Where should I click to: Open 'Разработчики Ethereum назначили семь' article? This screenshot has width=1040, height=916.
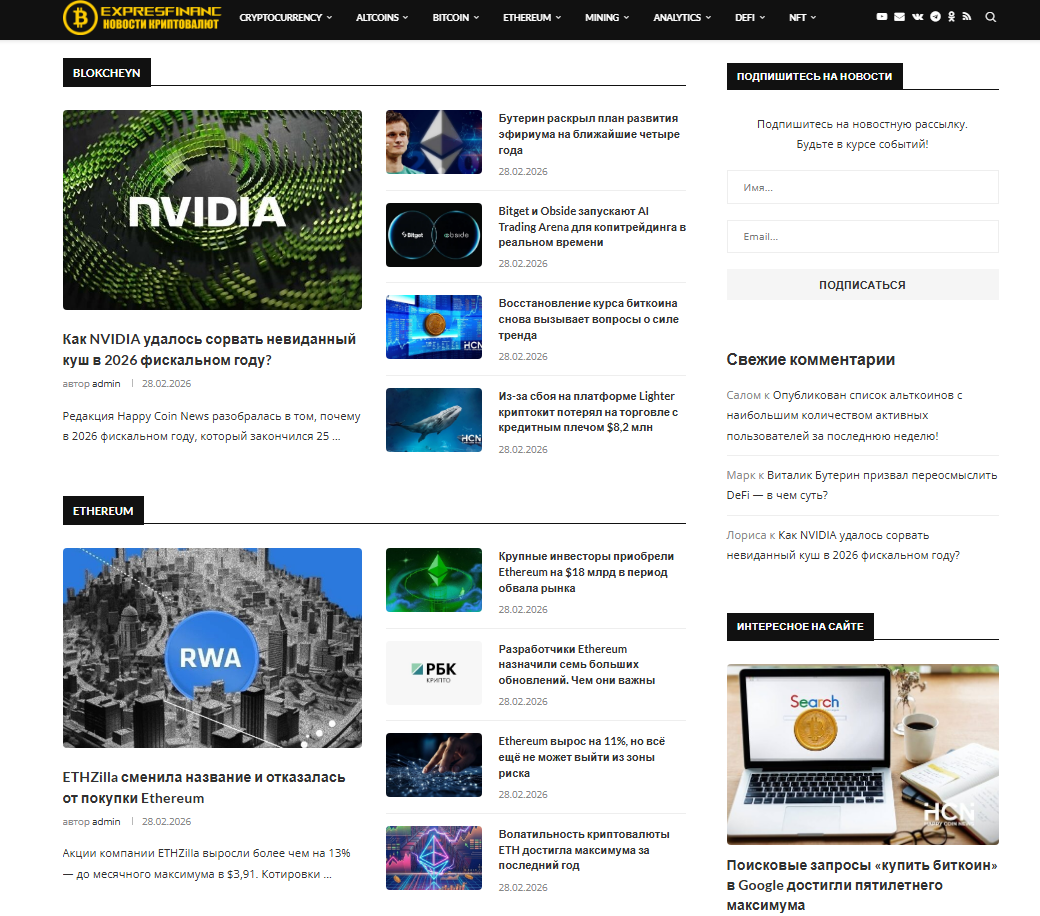(577, 664)
